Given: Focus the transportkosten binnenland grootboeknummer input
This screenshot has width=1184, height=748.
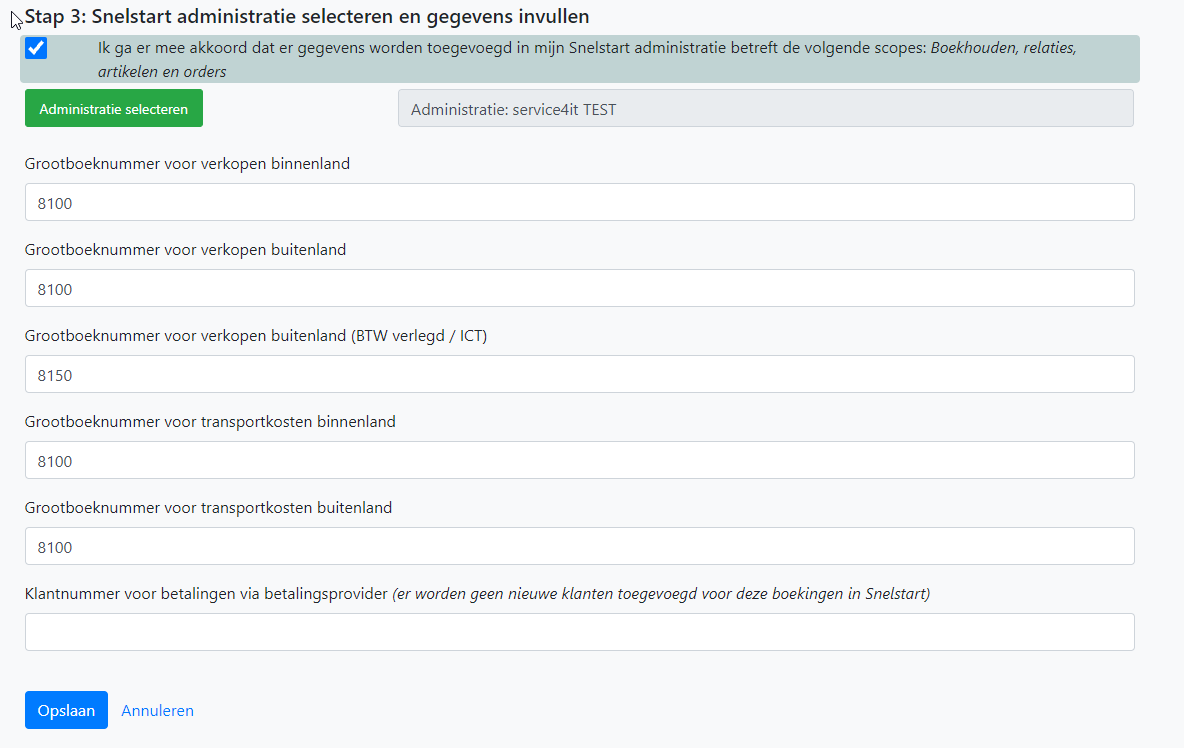Looking at the screenshot, I should click(579, 460).
